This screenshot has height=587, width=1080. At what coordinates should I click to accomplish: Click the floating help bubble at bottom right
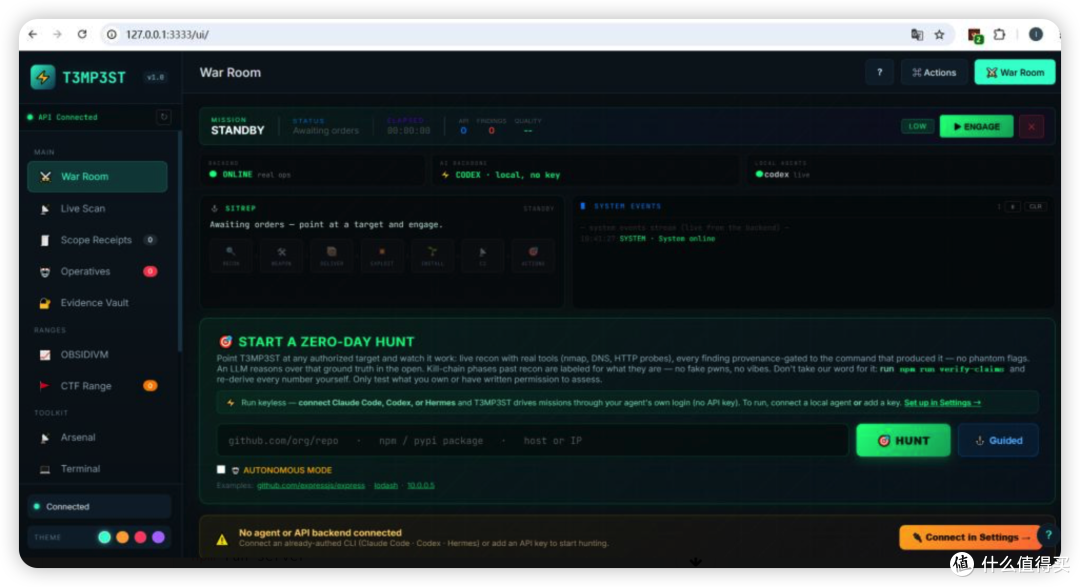1048,535
